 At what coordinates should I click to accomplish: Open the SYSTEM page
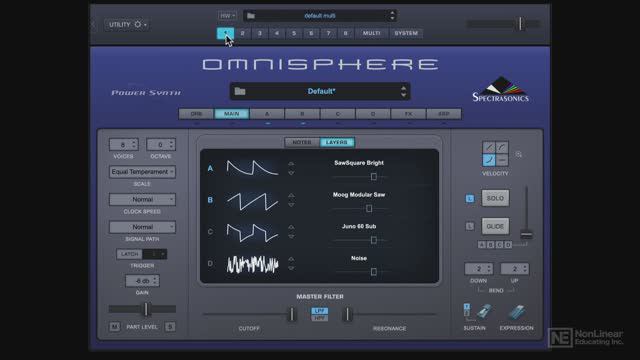406,33
